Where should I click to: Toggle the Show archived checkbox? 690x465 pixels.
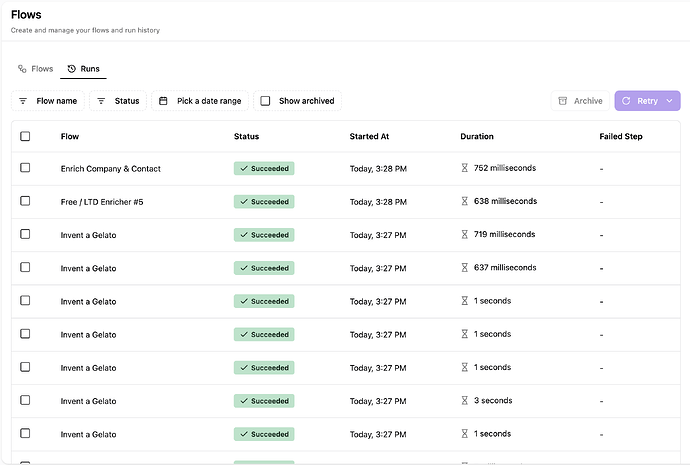[265, 101]
